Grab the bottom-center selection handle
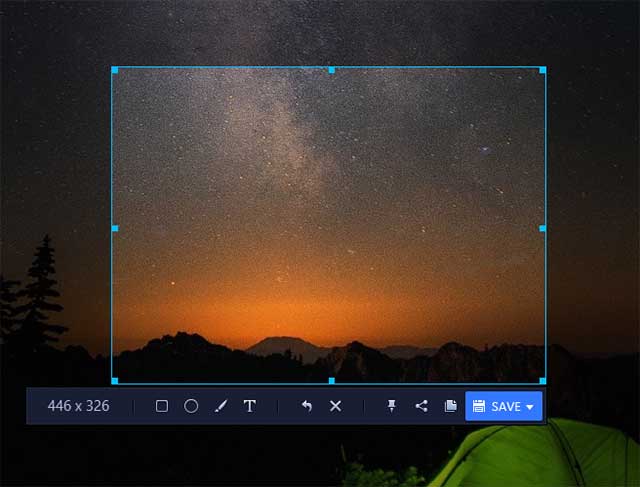The width and height of the screenshot is (640, 487). (331, 381)
